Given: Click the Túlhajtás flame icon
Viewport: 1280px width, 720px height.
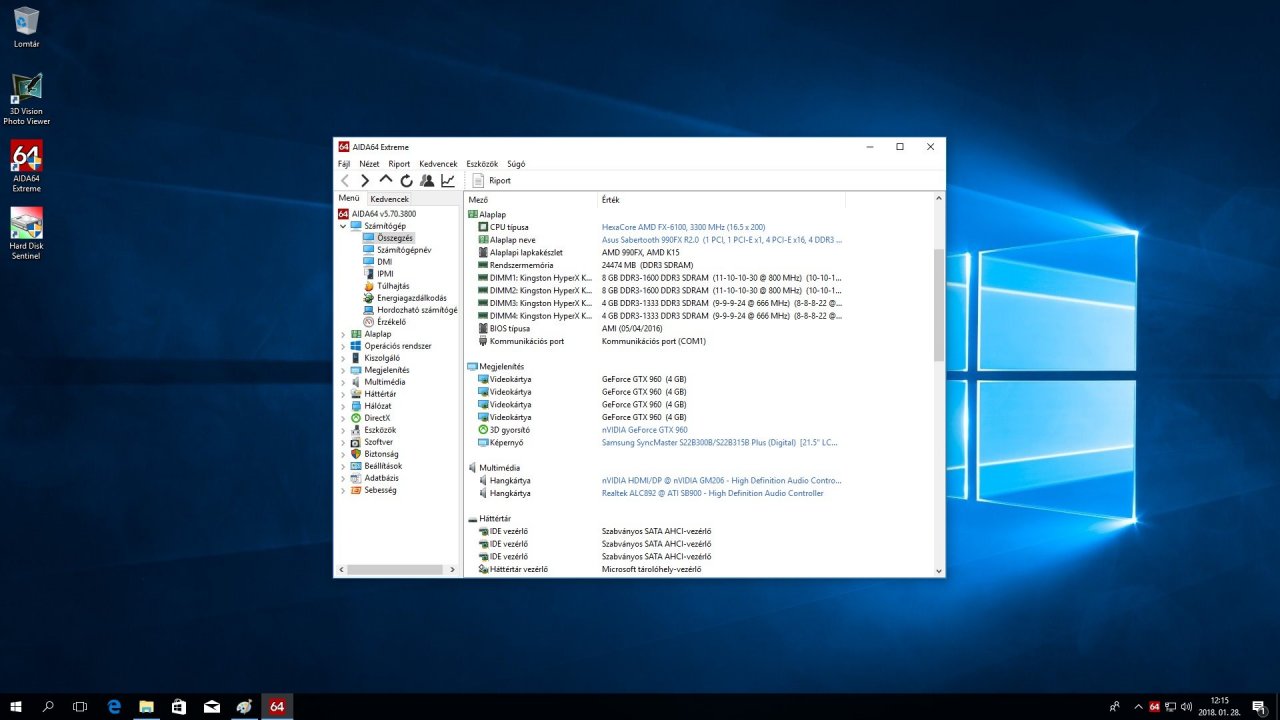Looking at the screenshot, I should pyautogui.click(x=368, y=286).
